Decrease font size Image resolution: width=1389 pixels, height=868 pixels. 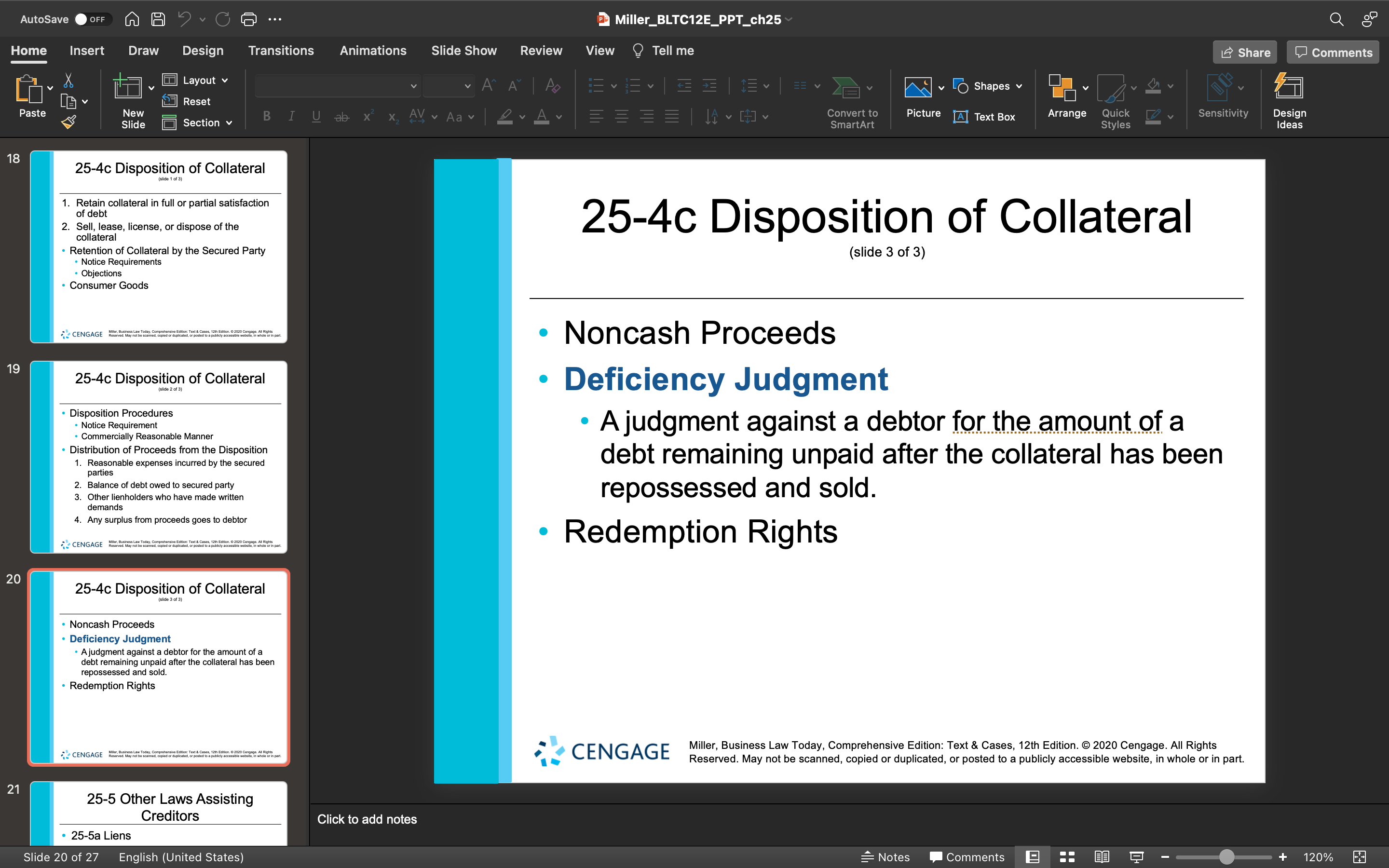514,85
